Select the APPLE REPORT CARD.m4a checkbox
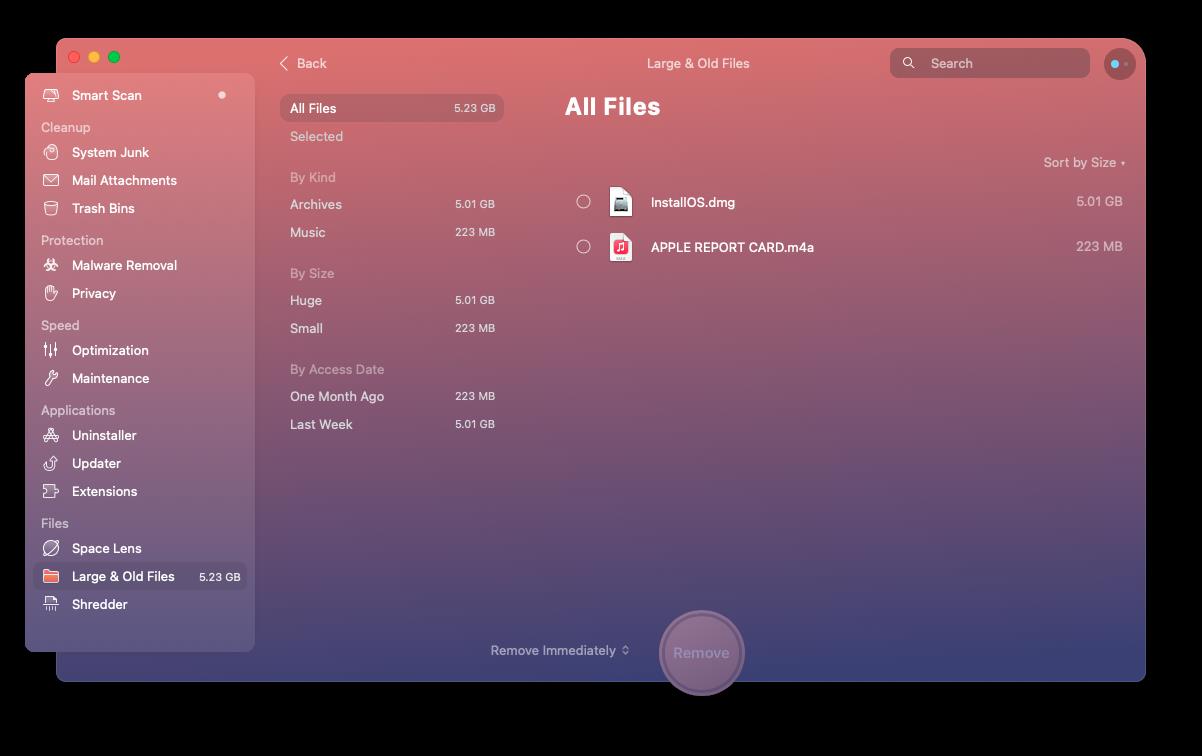Viewport: 1202px width, 756px height. (x=584, y=247)
